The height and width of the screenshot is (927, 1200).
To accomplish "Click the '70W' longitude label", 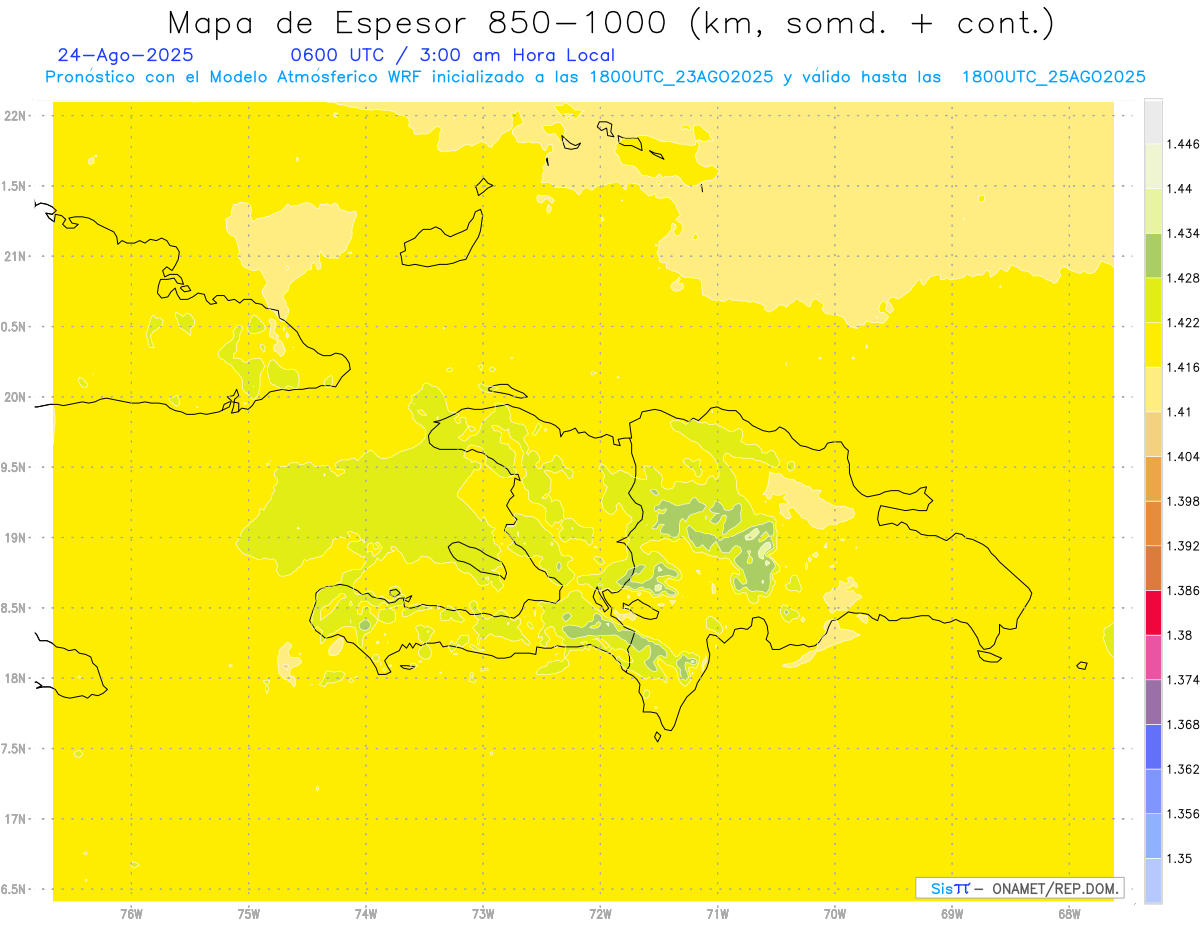I will [x=835, y=913].
